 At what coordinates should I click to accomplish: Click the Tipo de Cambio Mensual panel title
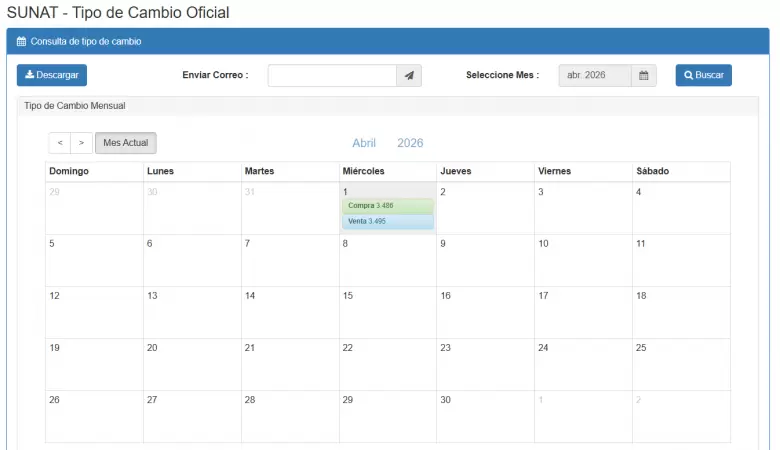[74, 105]
